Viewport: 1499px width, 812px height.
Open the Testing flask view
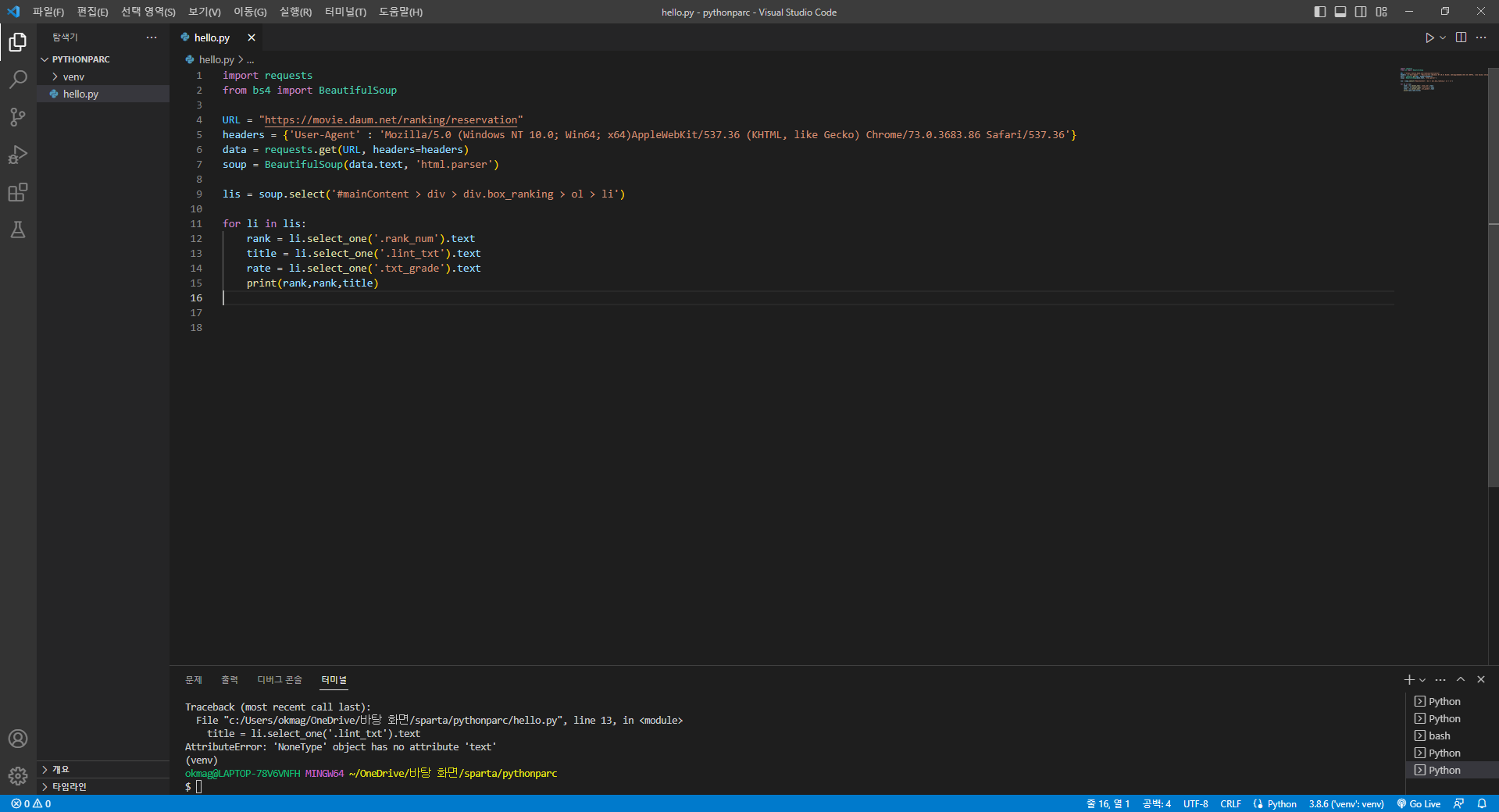point(18,230)
